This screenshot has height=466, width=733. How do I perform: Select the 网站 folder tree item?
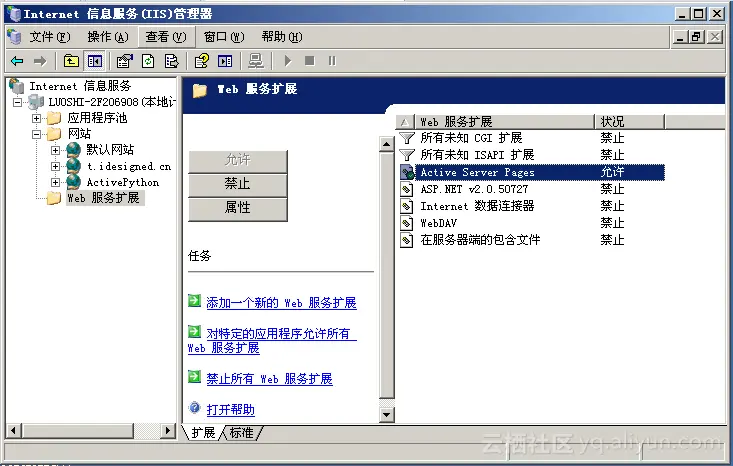79,134
